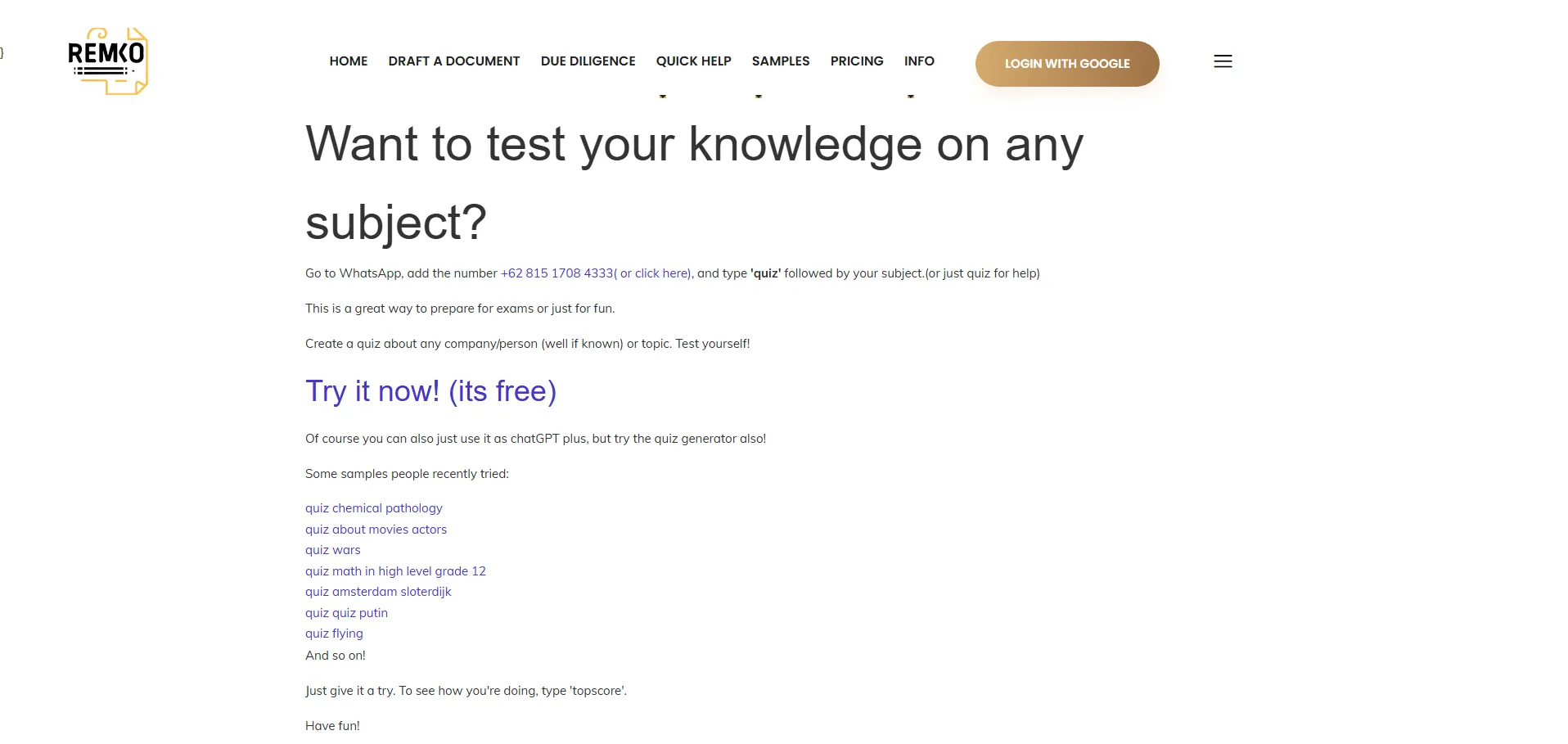Viewport: 1568px width, 744px height.
Task: Select the quiz wars sample link
Action: coord(332,550)
